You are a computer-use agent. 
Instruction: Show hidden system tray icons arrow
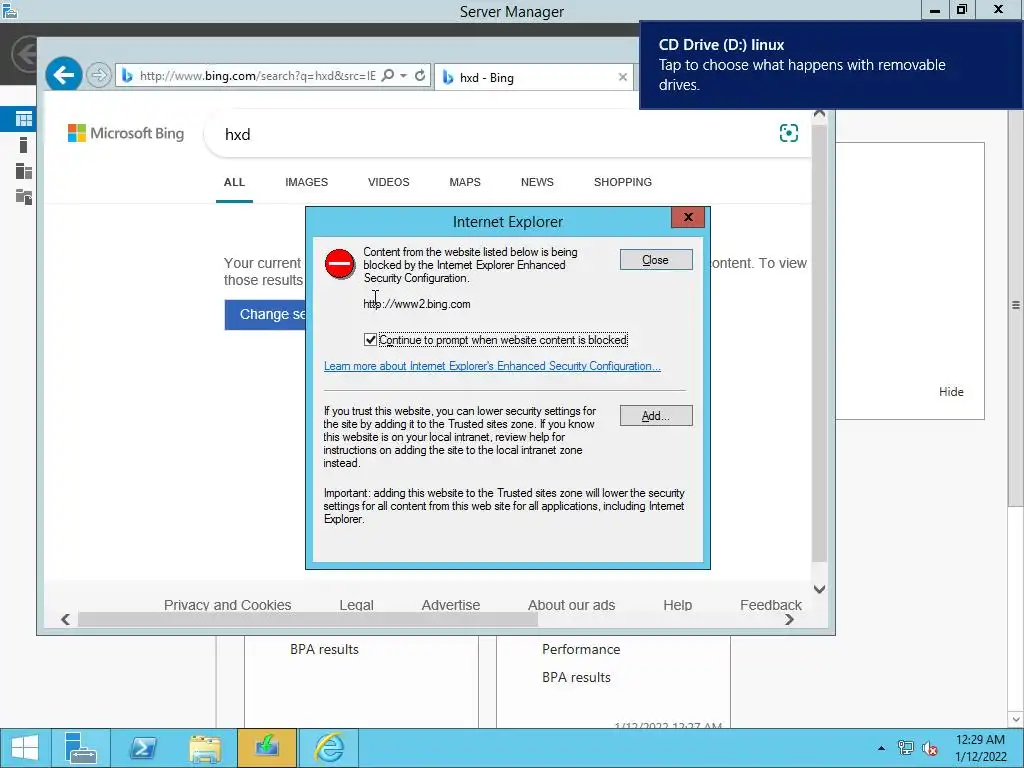point(882,748)
